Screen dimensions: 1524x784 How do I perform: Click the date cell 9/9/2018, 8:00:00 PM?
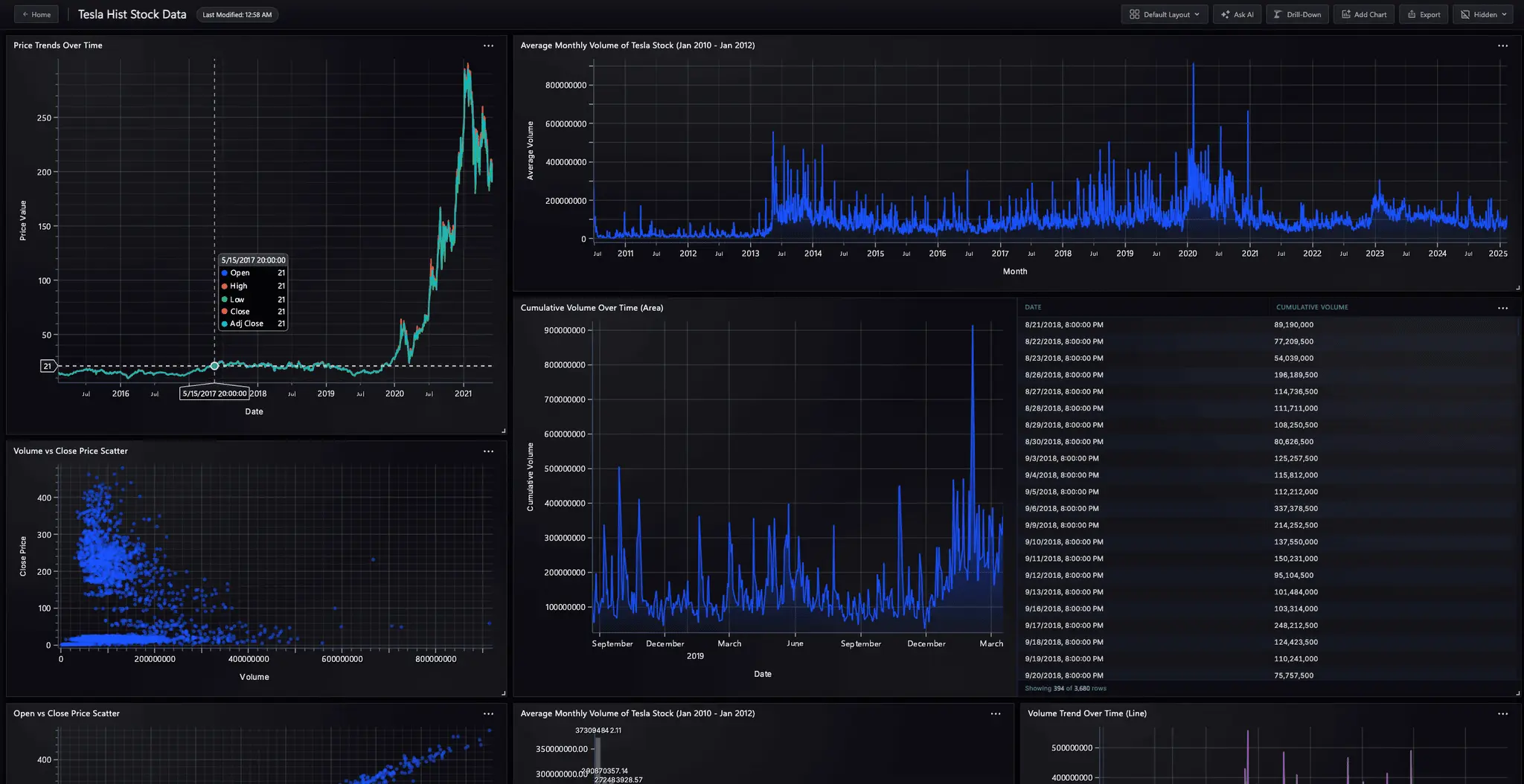pos(1062,525)
